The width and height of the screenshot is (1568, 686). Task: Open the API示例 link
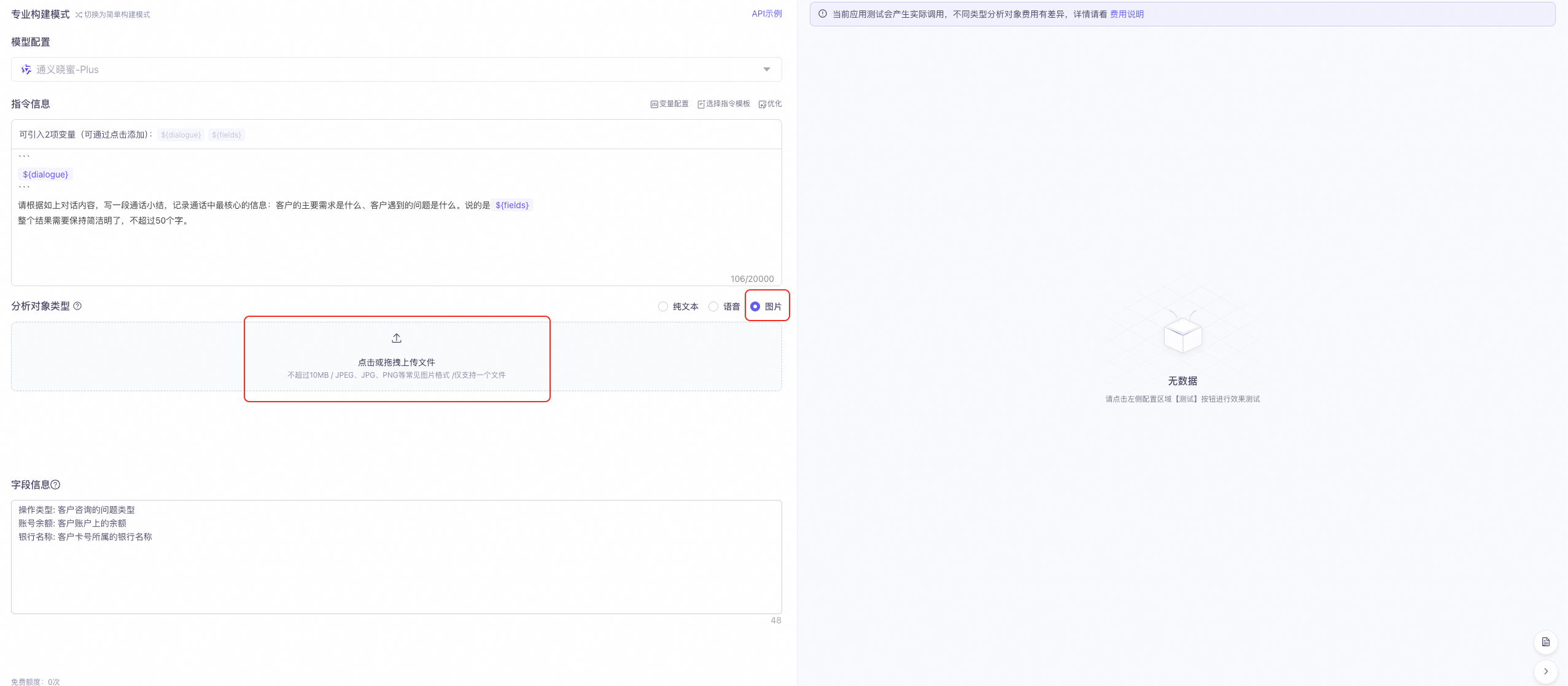coord(767,14)
